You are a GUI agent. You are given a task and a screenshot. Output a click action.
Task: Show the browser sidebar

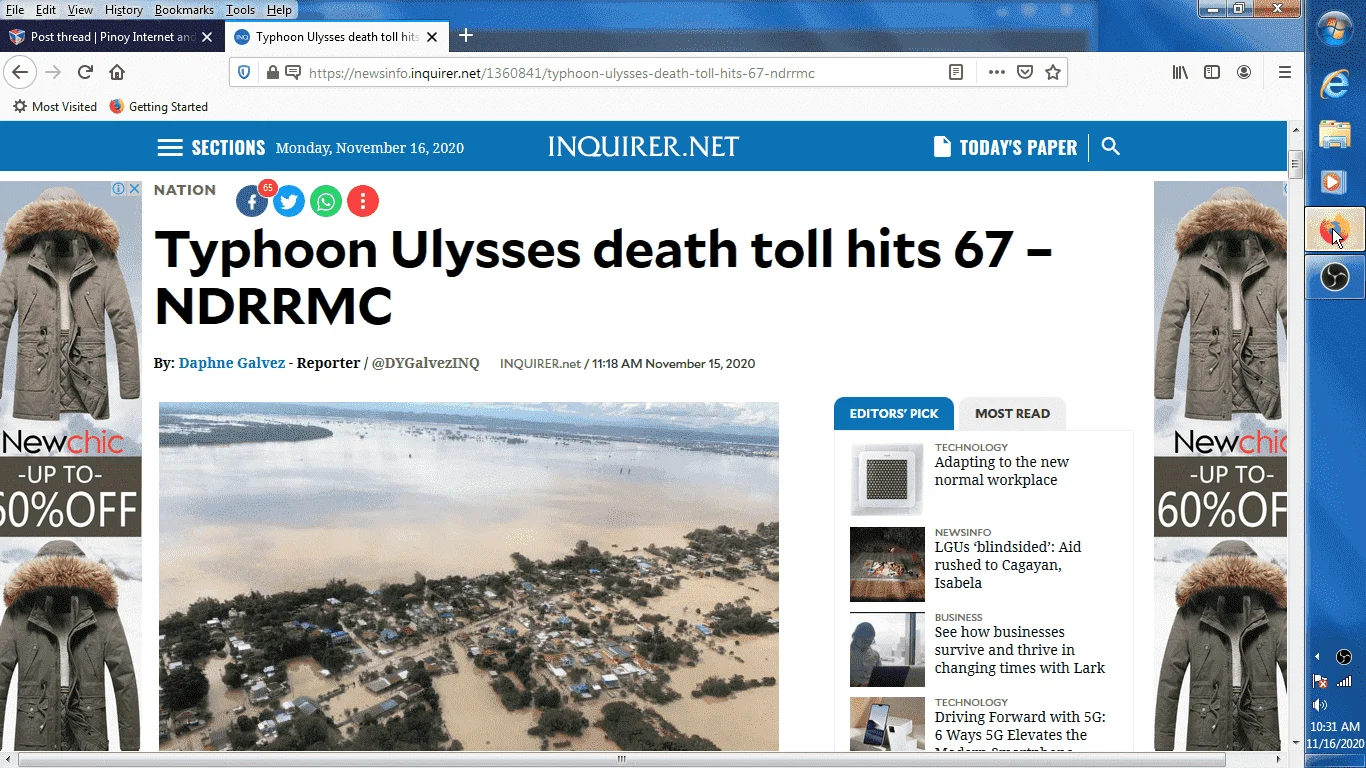[1212, 72]
